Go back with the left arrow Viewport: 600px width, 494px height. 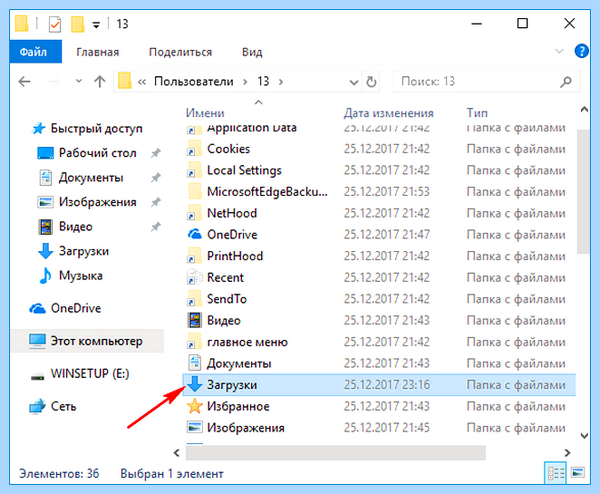tap(24, 82)
